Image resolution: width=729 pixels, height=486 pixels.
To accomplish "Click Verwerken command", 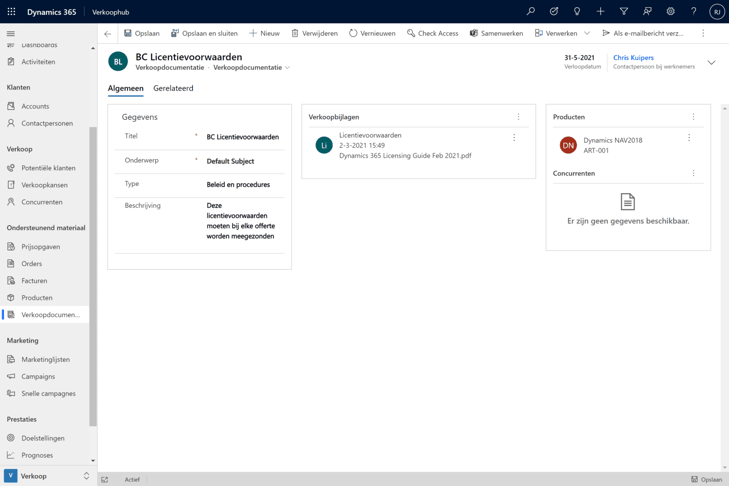I will tap(556, 33).
